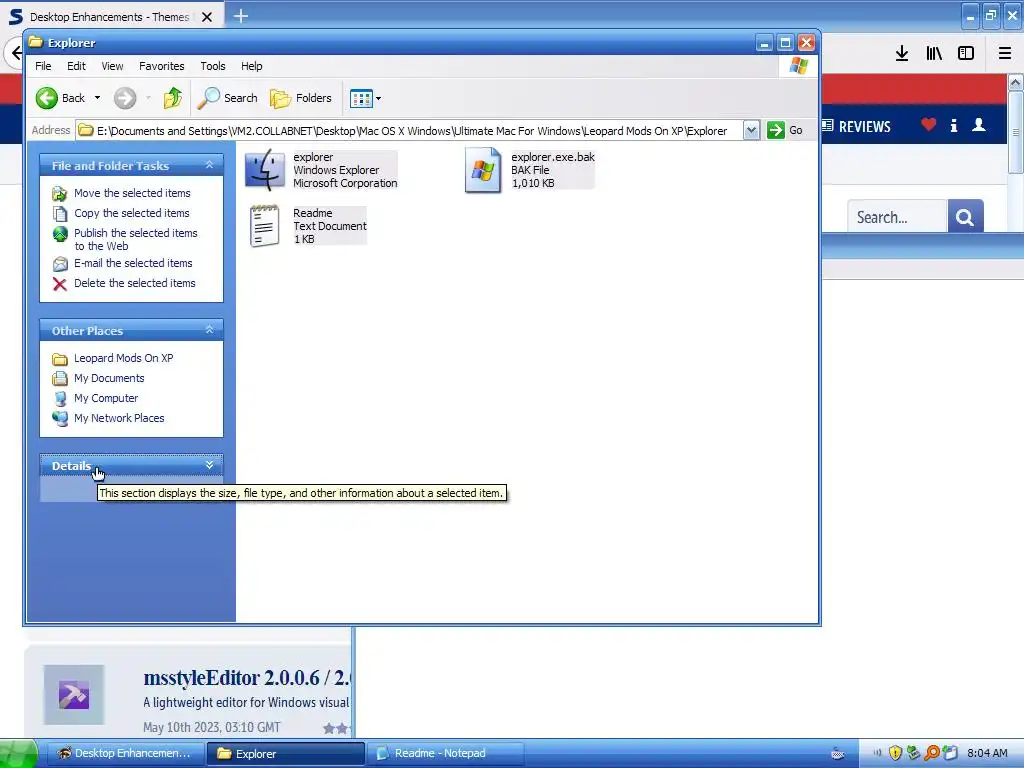Click the Readme file name text
1024x768 pixels.
313,213
